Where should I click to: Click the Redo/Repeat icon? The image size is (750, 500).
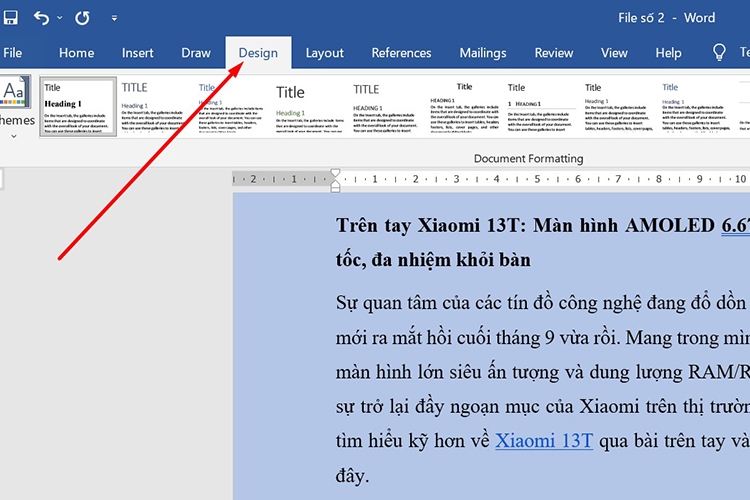pyautogui.click(x=82, y=18)
